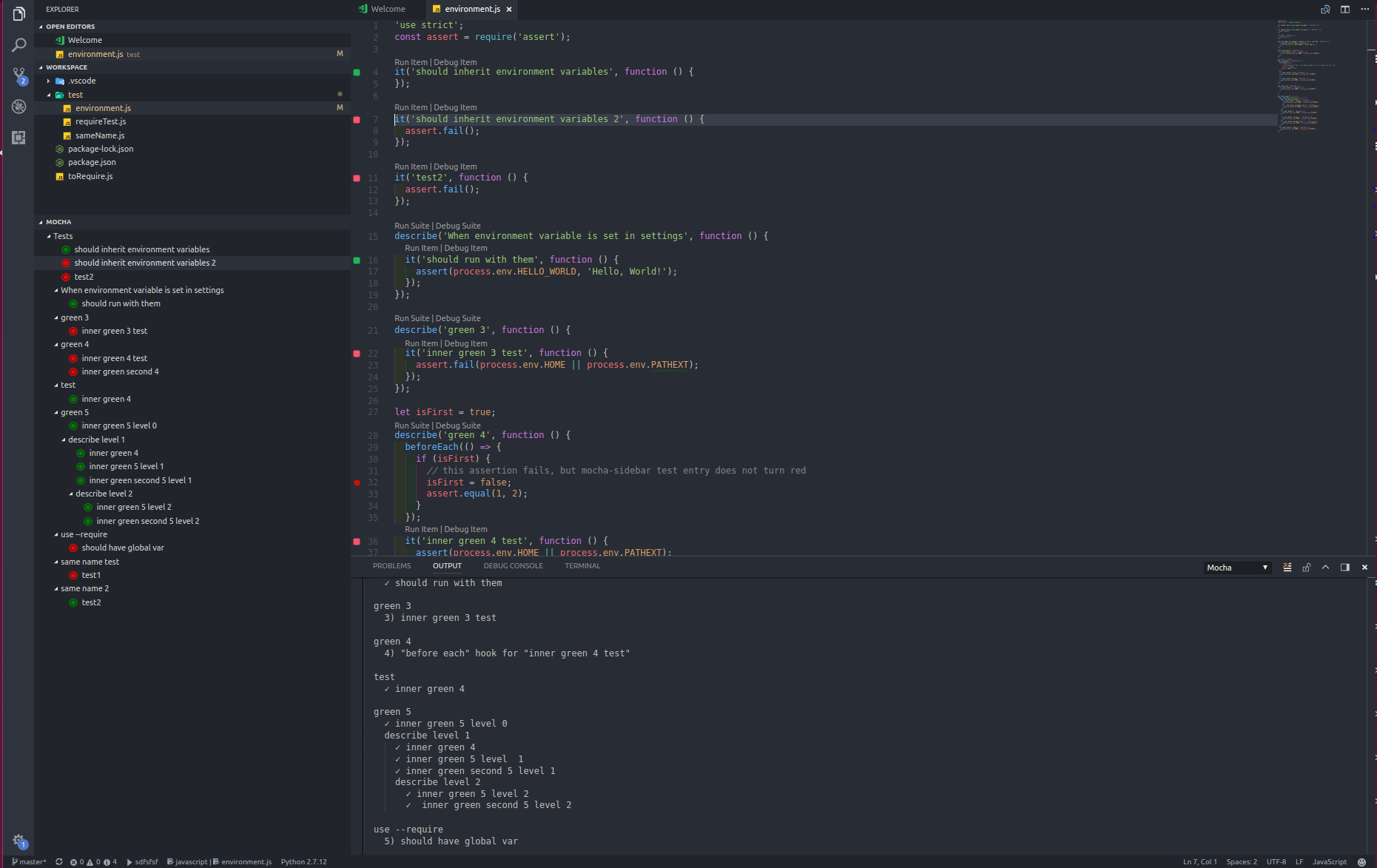Click green passed icon on line 4 gutter
Screen dimensions: 1377x868
point(357,73)
